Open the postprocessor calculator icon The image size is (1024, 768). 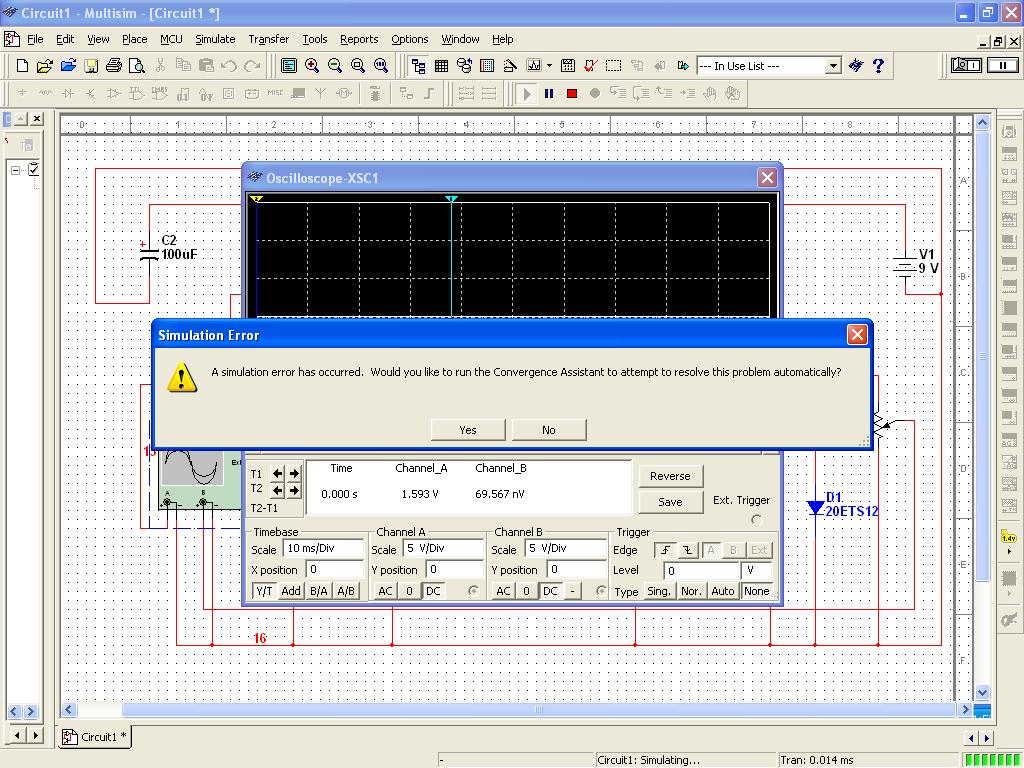tap(568, 65)
